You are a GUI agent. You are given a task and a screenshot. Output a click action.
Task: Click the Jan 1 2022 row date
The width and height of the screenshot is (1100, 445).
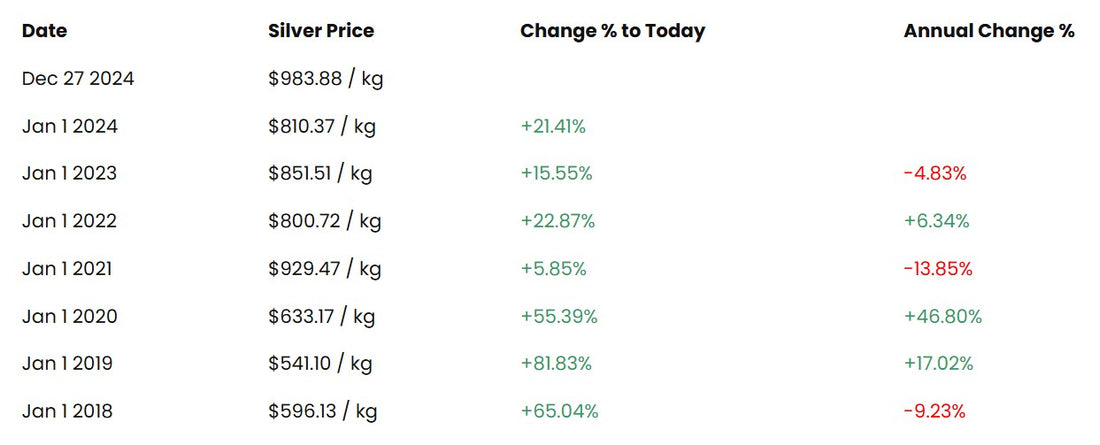pyautogui.click(x=69, y=221)
